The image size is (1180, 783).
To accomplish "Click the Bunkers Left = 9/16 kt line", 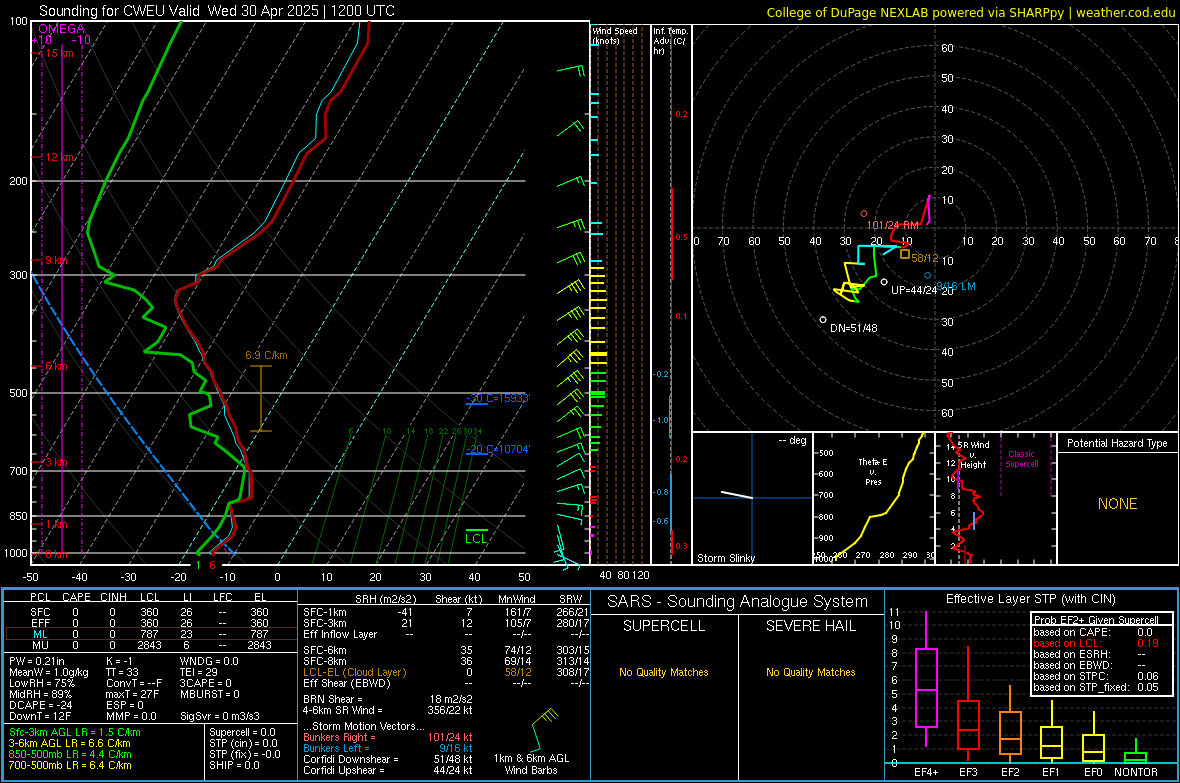I will click(388, 748).
